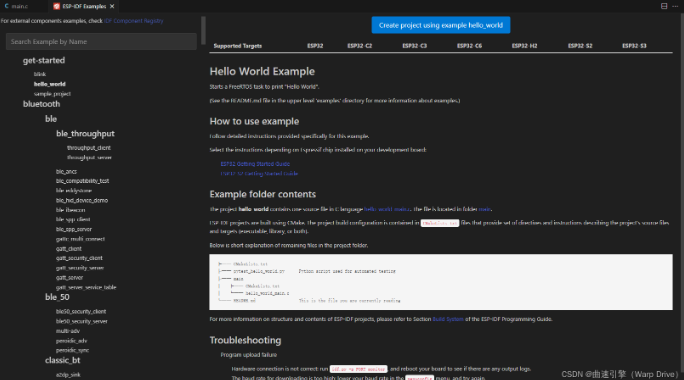The width and height of the screenshot is (684, 380).
Task: Click the ble_50 heading
Action: point(57,297)
